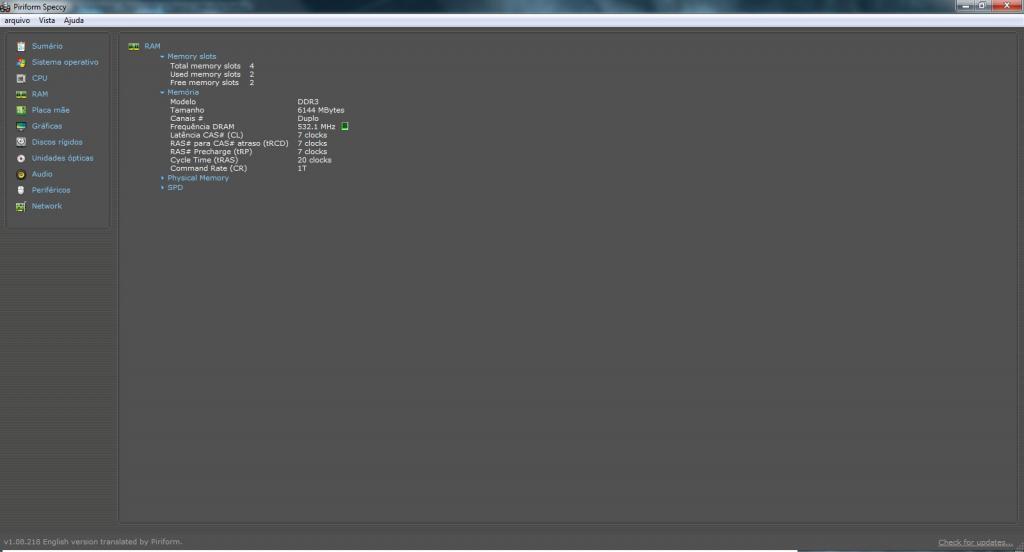Click the '20 clocks' value
Viewport: 1024px width, 552px height.
point(314,160)
